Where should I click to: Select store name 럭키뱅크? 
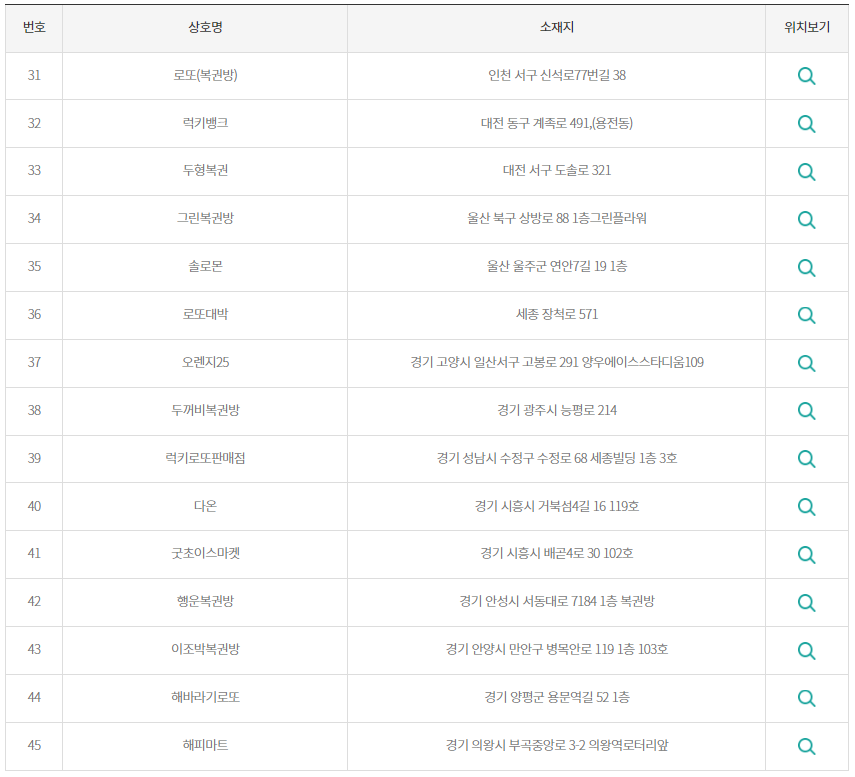205,123
